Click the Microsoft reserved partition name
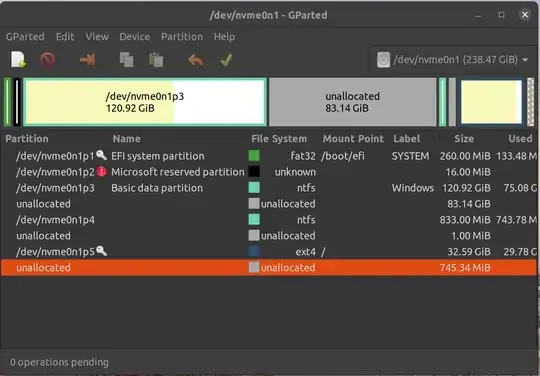 tap(178, 172)
